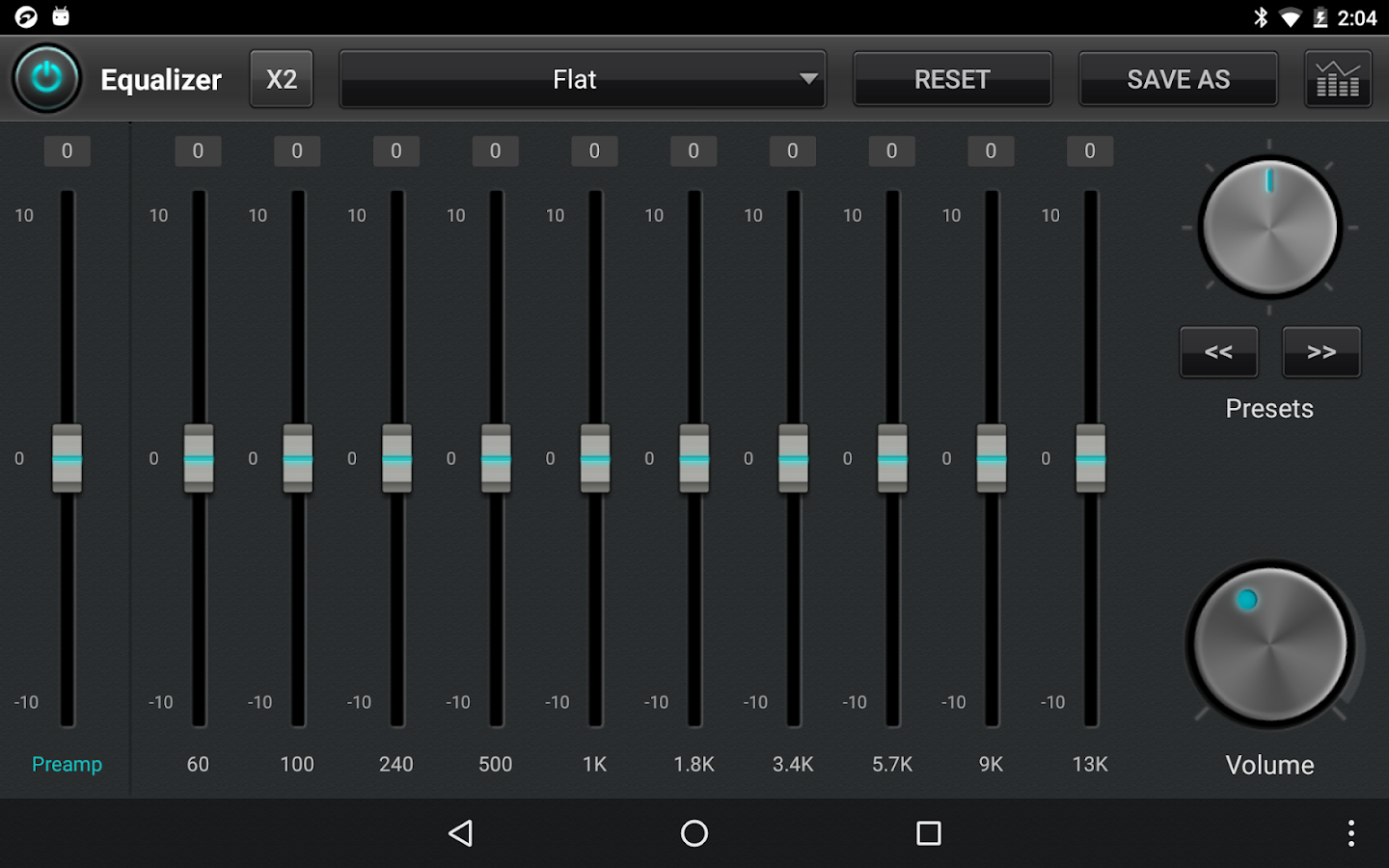The height and width of the screenshot is (868, 1389).
Task: Click the 60 Hz gain value box
Action: point(198,150)
